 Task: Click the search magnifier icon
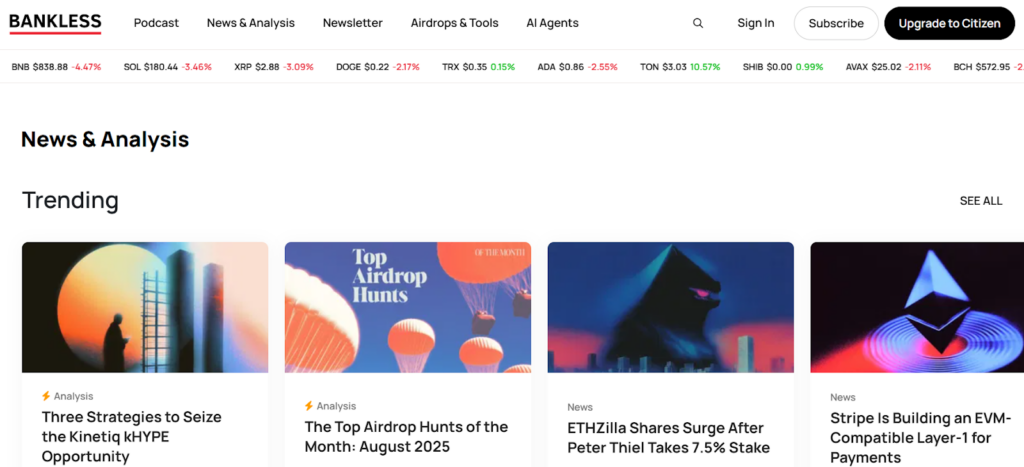point(697,24)
